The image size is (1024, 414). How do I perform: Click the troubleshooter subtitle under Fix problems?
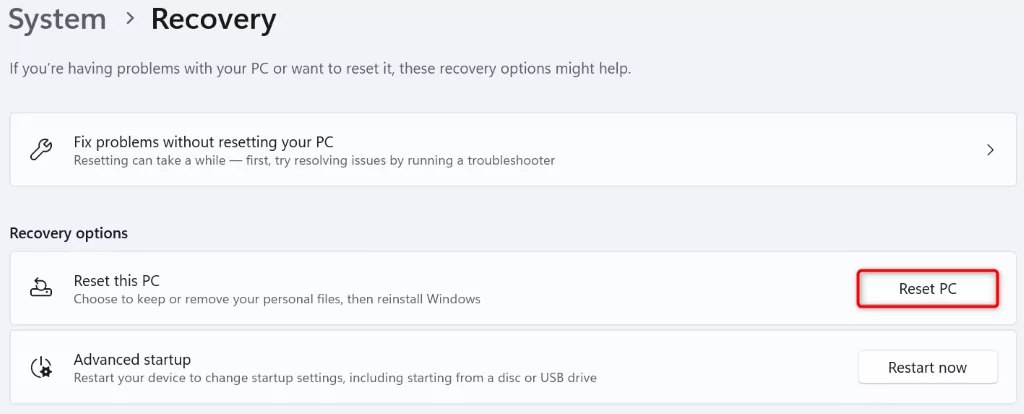[314, 160]
